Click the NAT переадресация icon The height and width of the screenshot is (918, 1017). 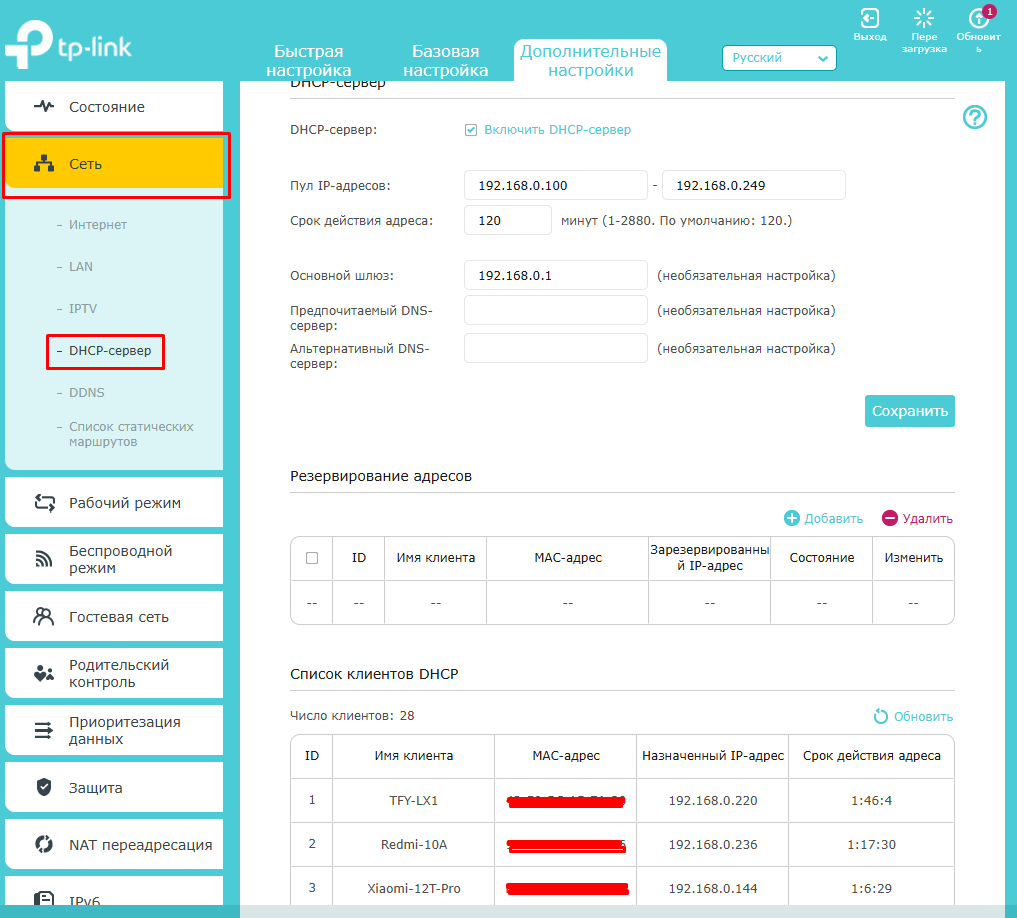(44, 844)
